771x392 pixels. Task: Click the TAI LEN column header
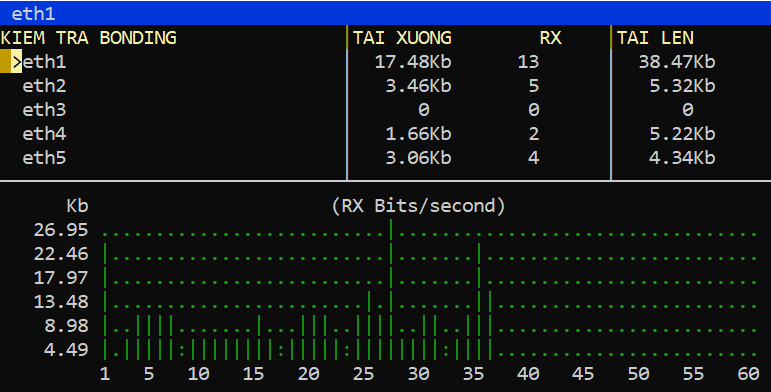[655, 38]
